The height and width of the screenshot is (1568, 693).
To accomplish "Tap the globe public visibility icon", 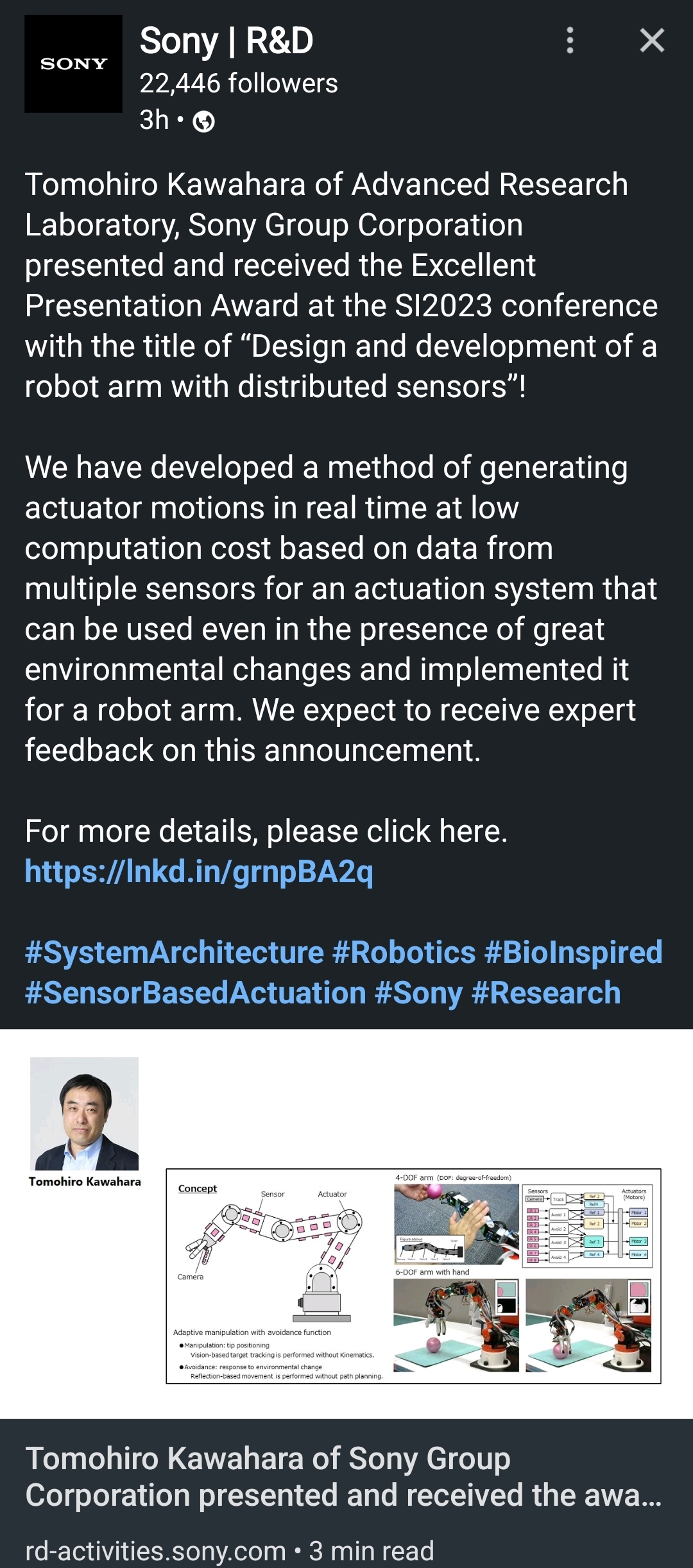I will point(204,121).
